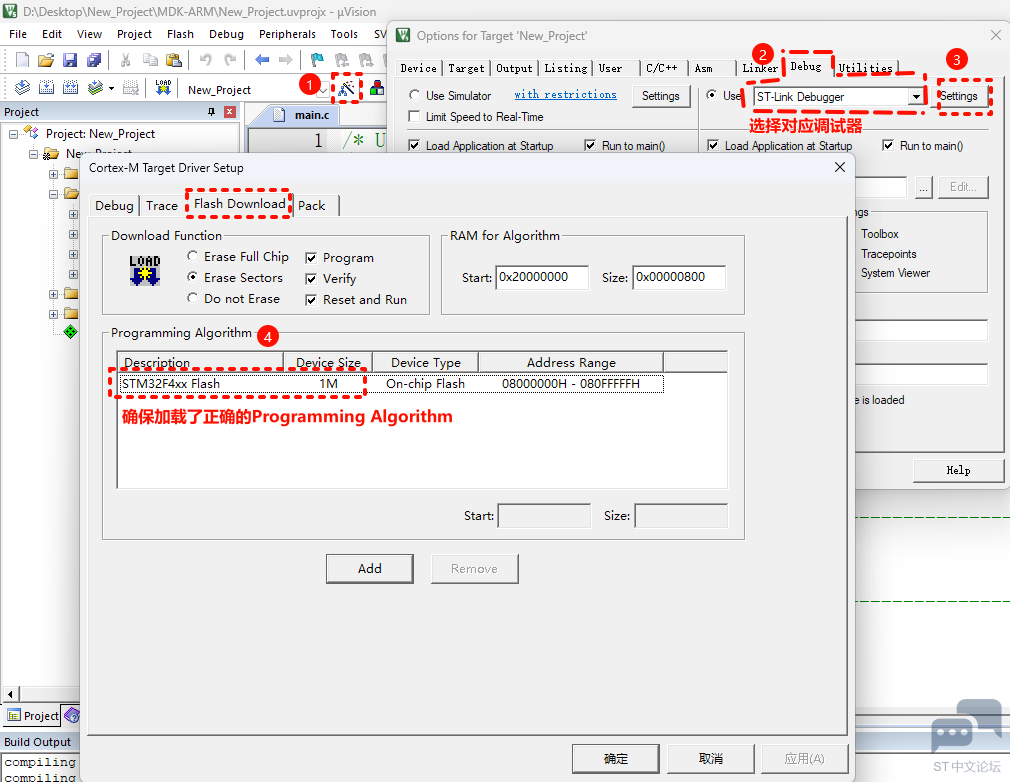The image size is (1010, 782).
Task: Open the New_Project target dropdown
Action: (322, 90)
